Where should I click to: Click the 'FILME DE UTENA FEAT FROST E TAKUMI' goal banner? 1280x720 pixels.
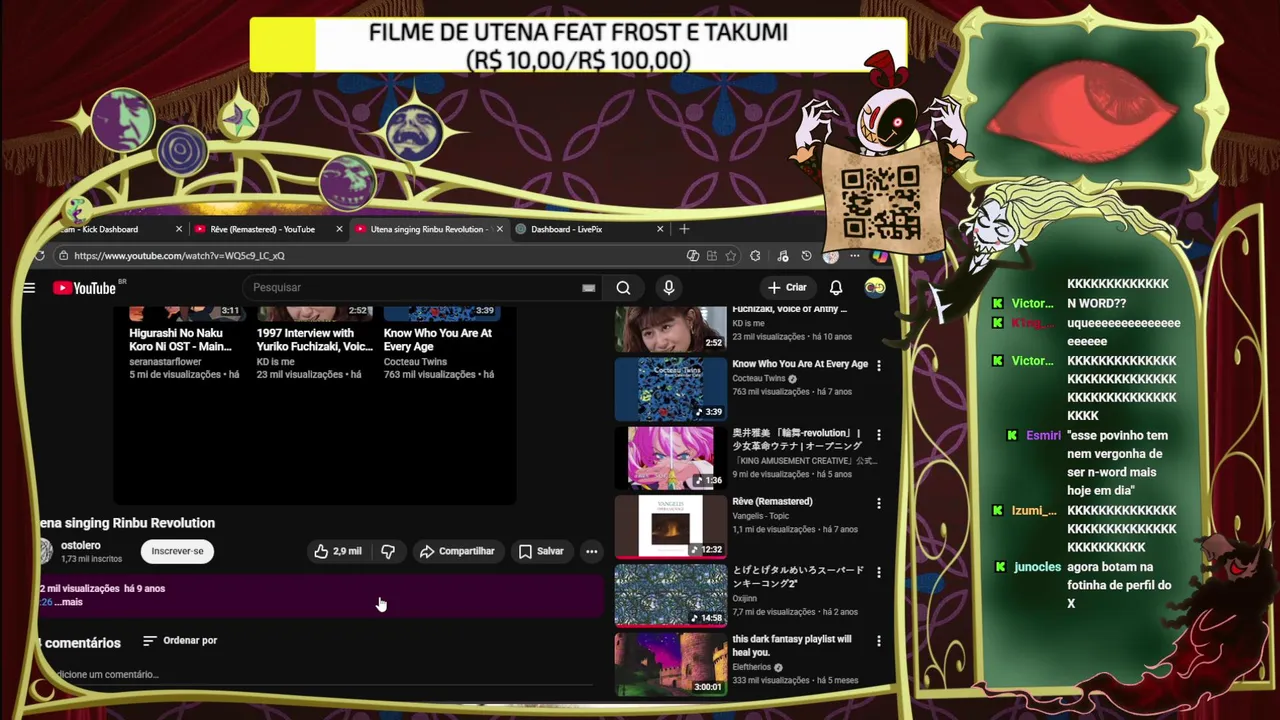578,46
